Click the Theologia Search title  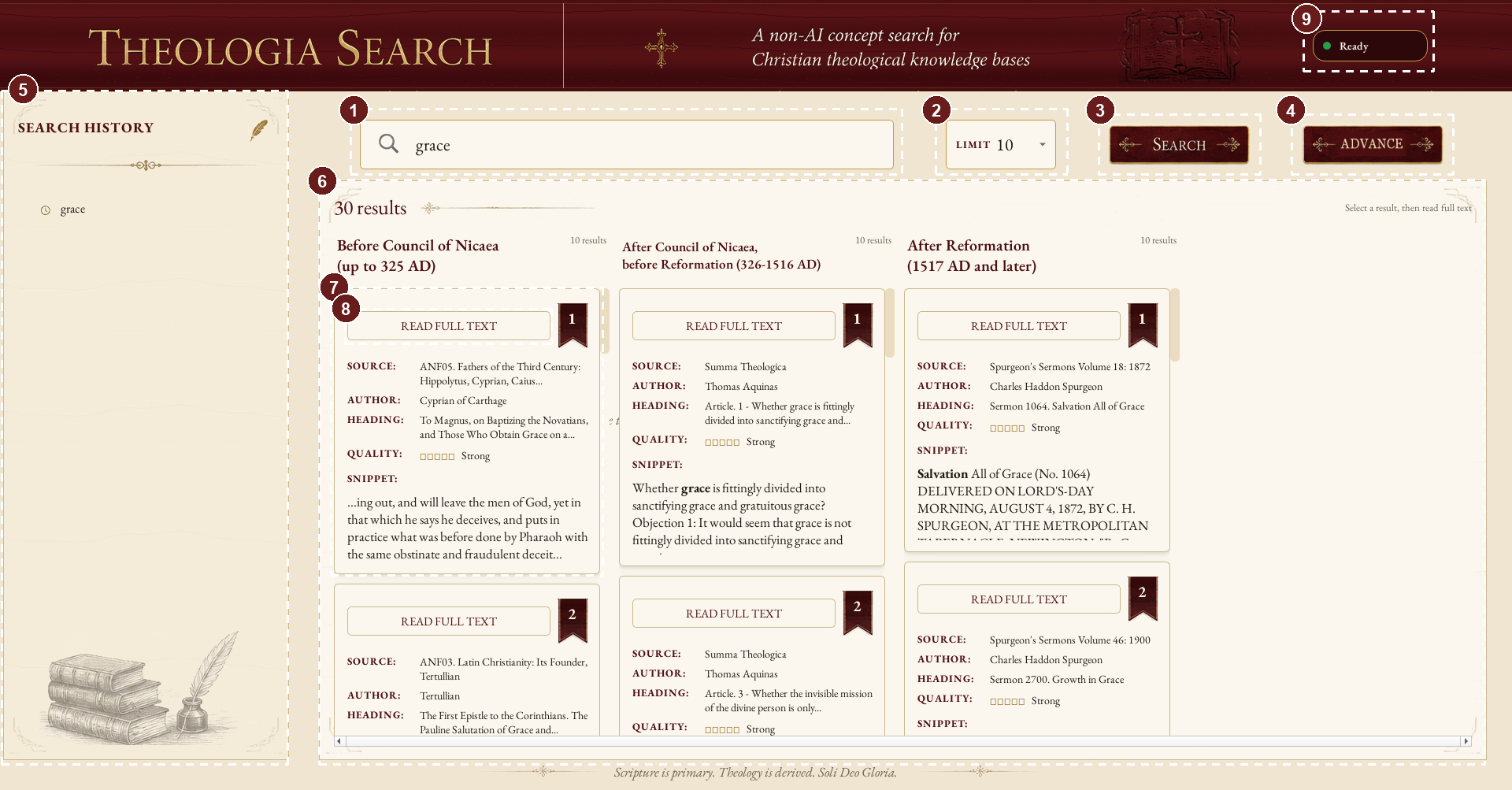point(291,49)
